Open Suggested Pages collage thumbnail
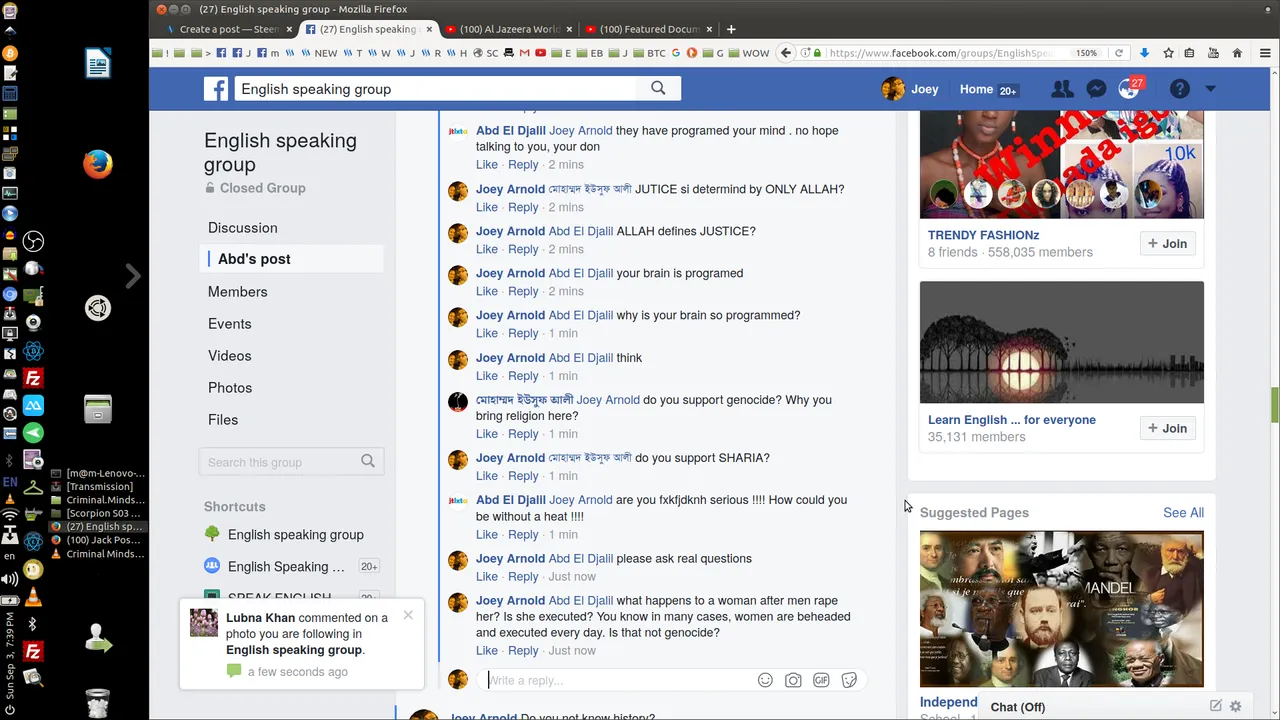The width and height of the screenshot is (1280, 720). (x=1062, y=609)
